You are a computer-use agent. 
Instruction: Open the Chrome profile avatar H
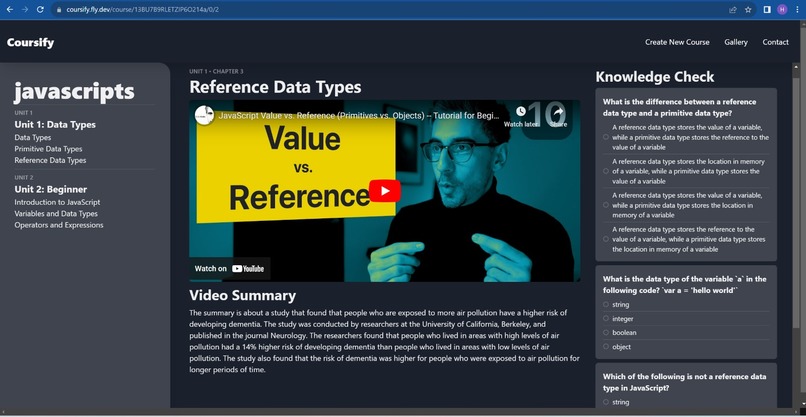(x=782, y=10)
